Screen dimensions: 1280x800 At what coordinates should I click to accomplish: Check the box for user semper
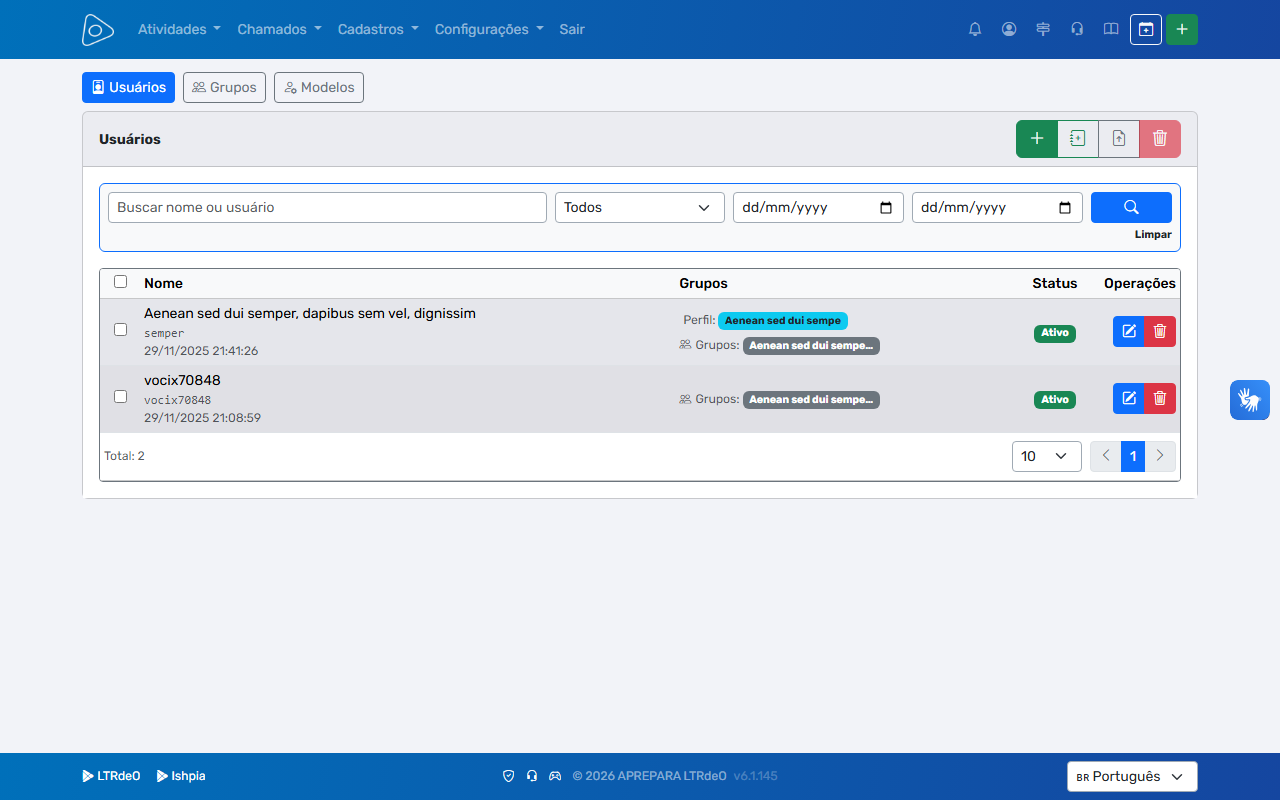pyautogui.click(x=121, y=329)
